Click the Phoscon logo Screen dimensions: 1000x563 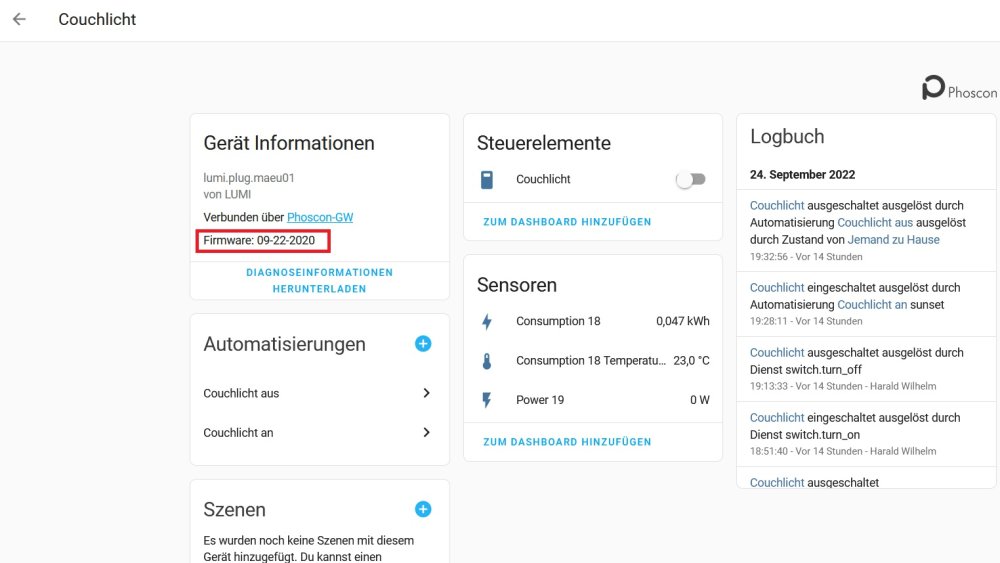[959, 88]
